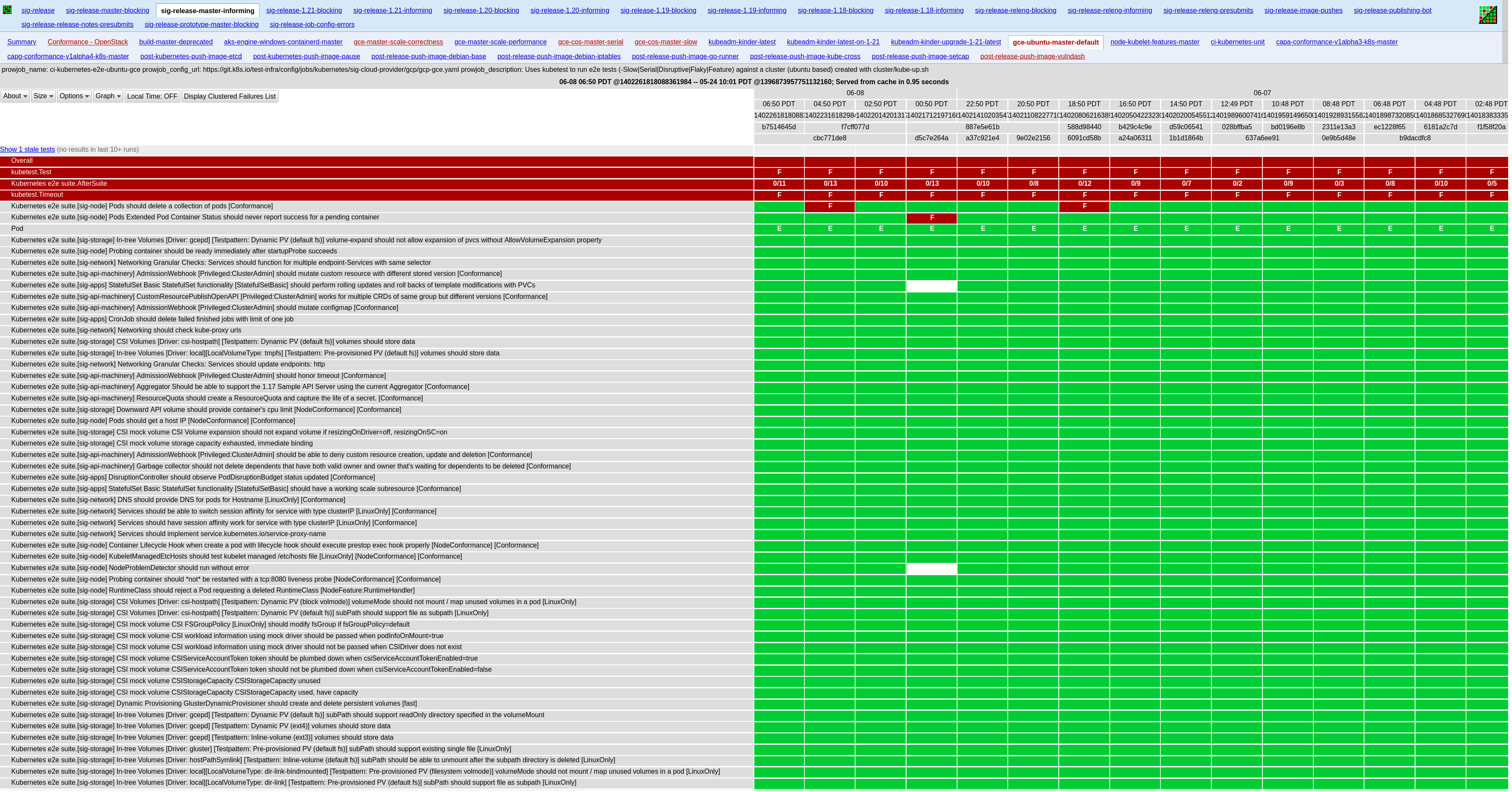Screen dimensions: 1512x792
Task: Click the 0/11 AfterSuite result cell
Action: click(x=779, y=184)
